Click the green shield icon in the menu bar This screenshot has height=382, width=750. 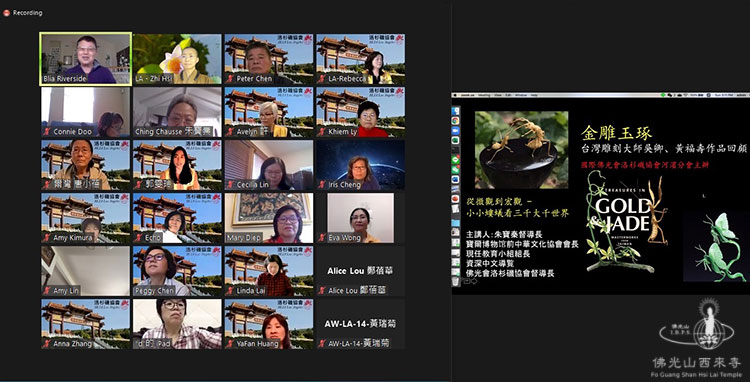[663, 95]
